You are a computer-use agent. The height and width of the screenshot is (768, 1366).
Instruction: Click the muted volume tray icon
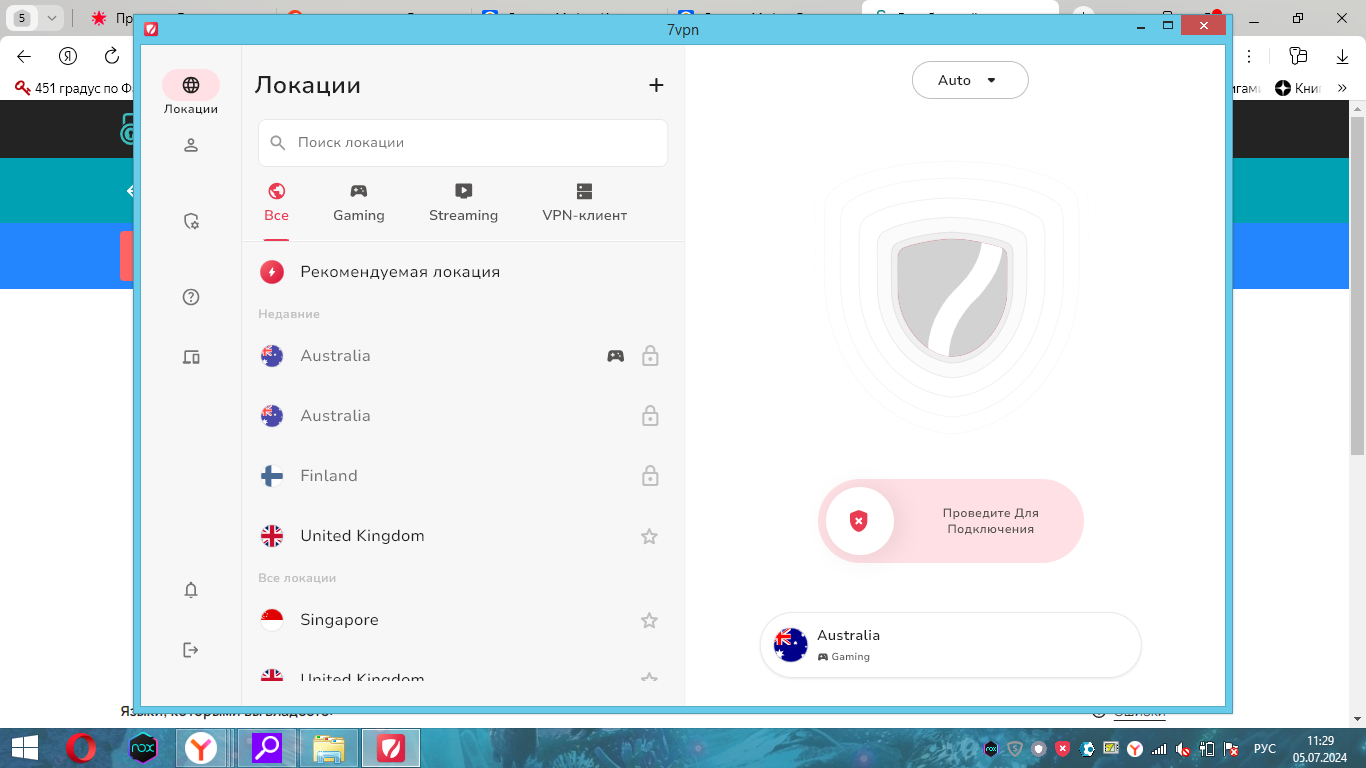pyautogui.click(x=1184, y=748)
